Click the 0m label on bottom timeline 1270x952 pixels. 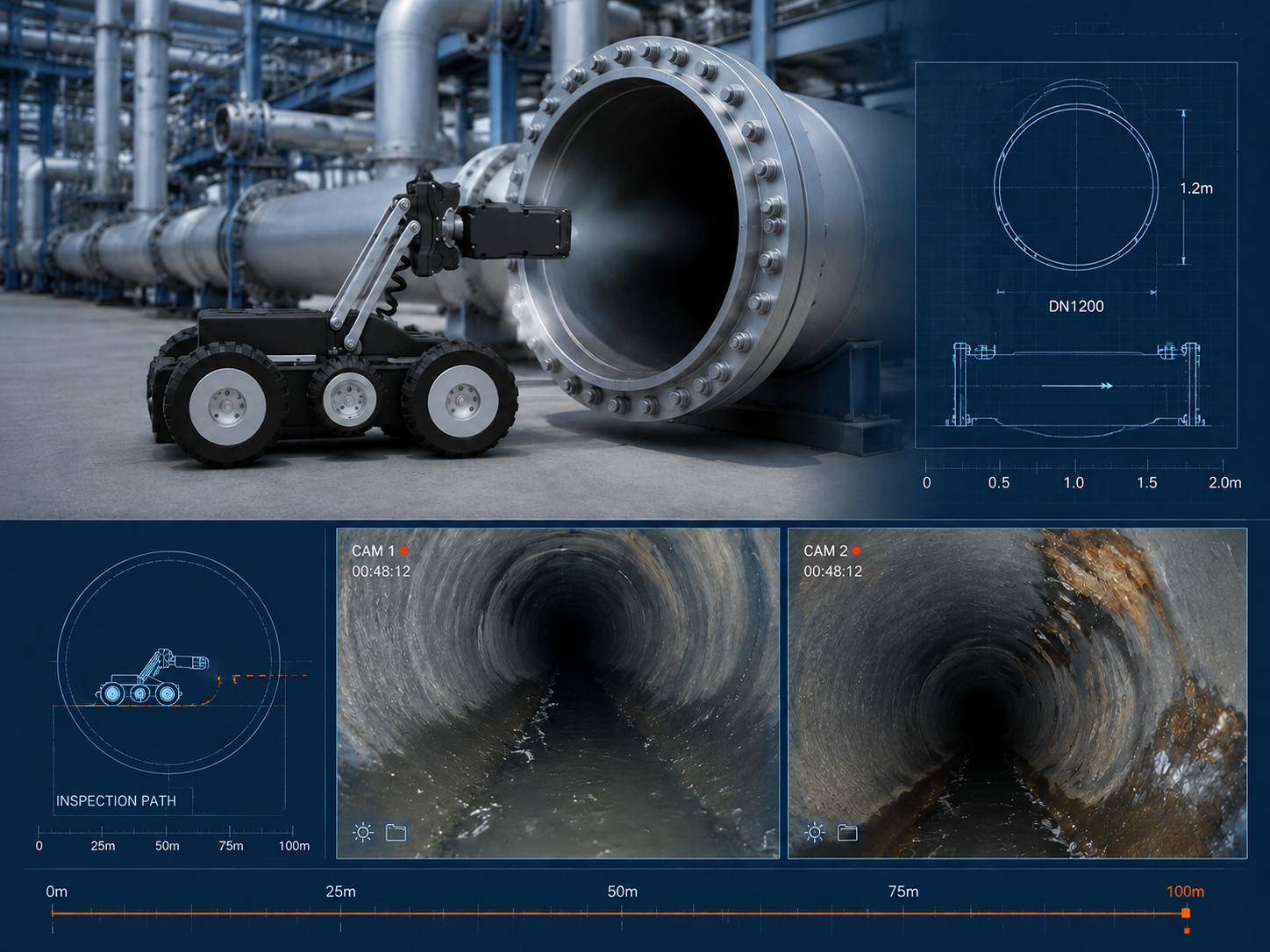(x=56, y=892)
